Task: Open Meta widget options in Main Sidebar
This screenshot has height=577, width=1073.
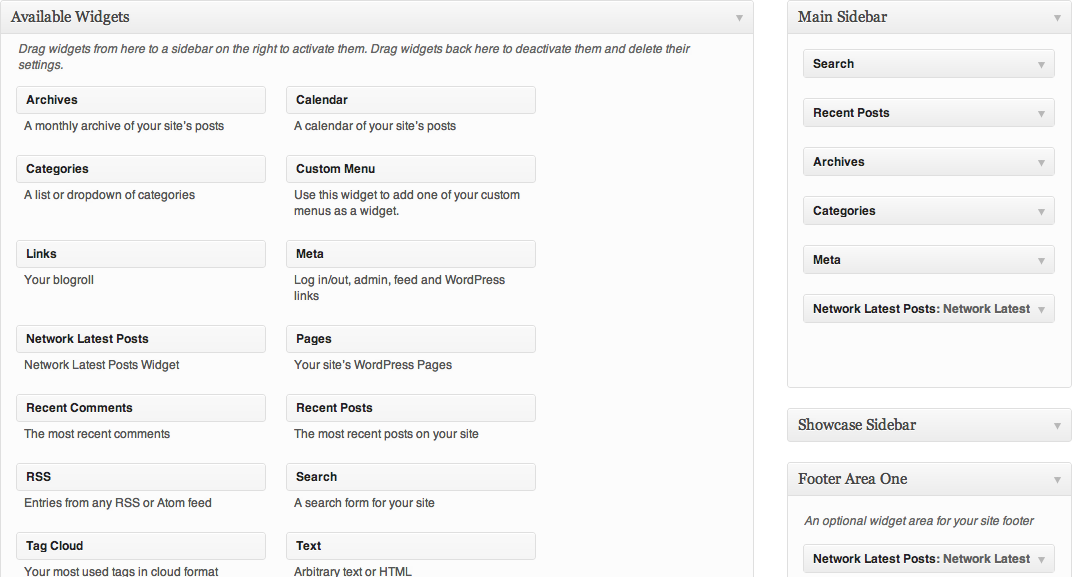Action: point(1041,261)
